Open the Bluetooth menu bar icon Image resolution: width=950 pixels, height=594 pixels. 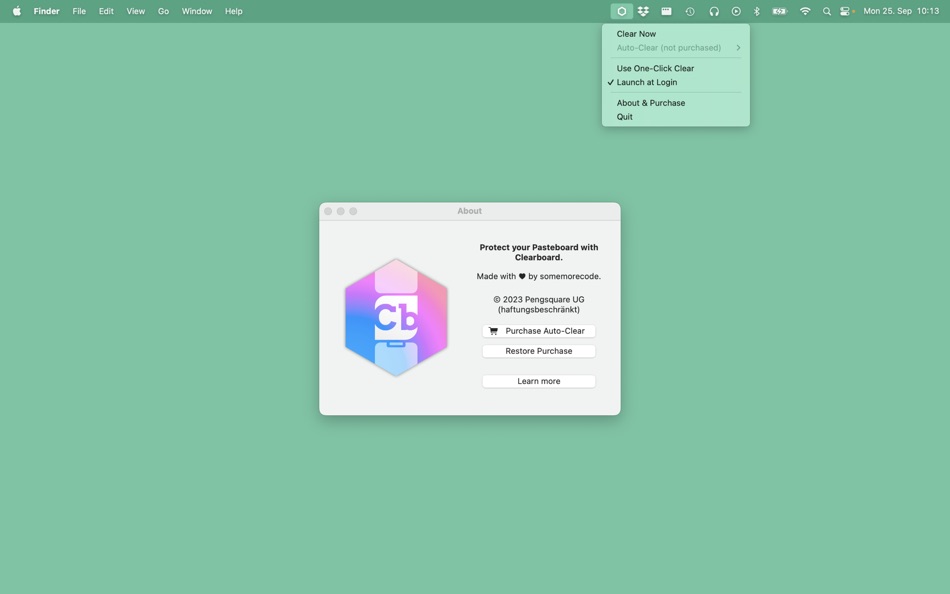tap(757, 11)
